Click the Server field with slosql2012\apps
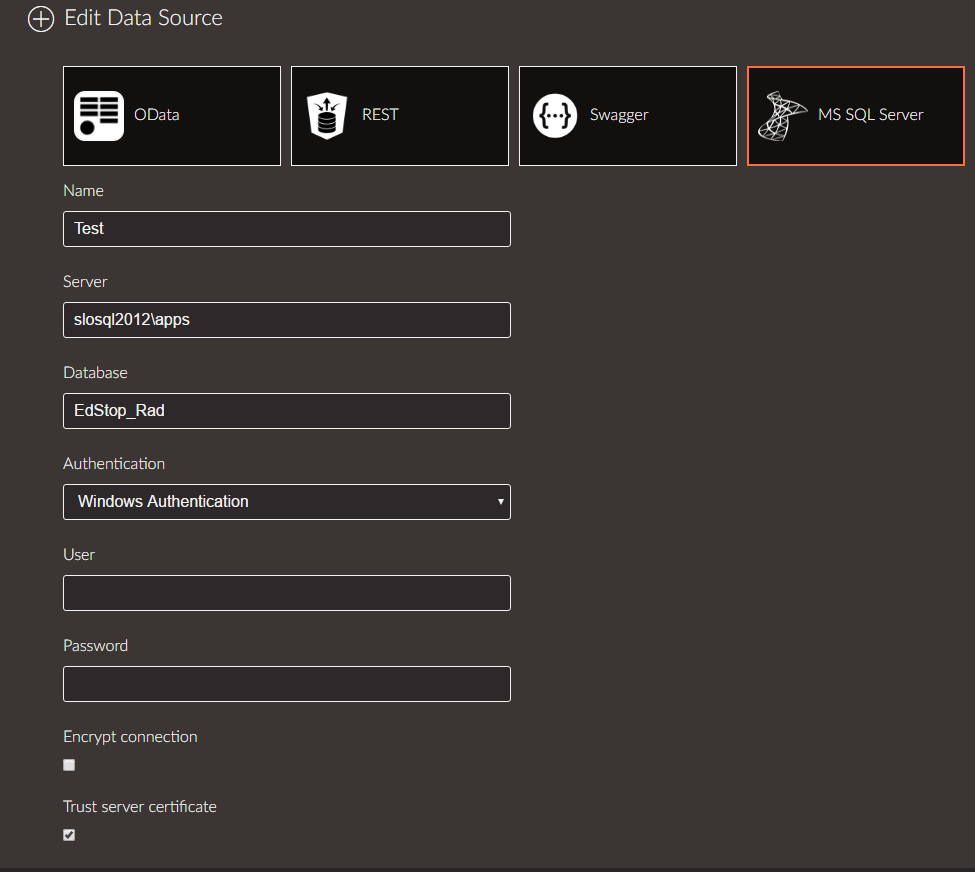This screenshot has height=872, width=975. pos(287,320)
